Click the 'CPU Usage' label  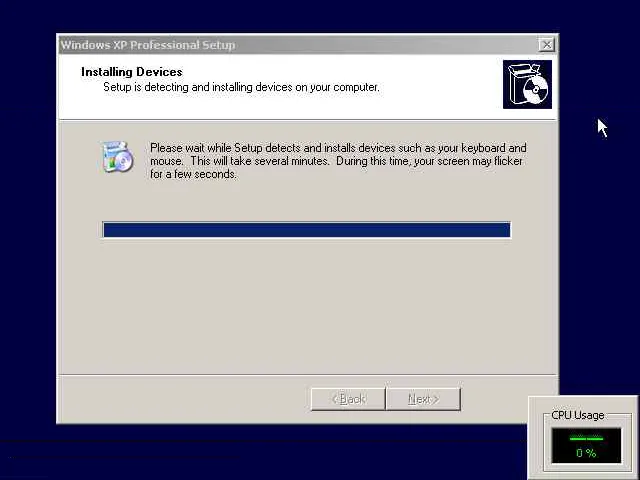point(578,415)
